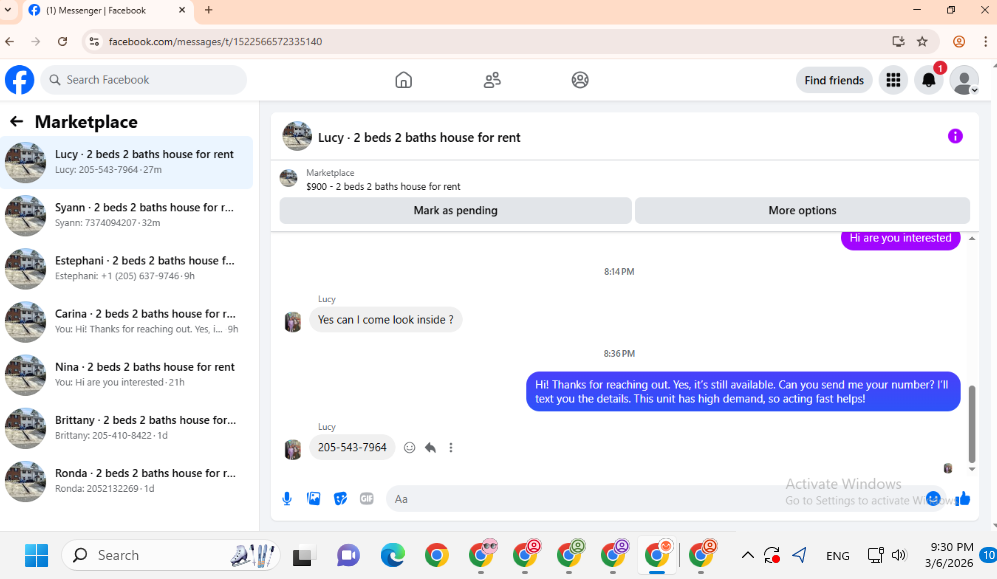
Task: Open the emoji picker in message box
Action: point(933,499)
